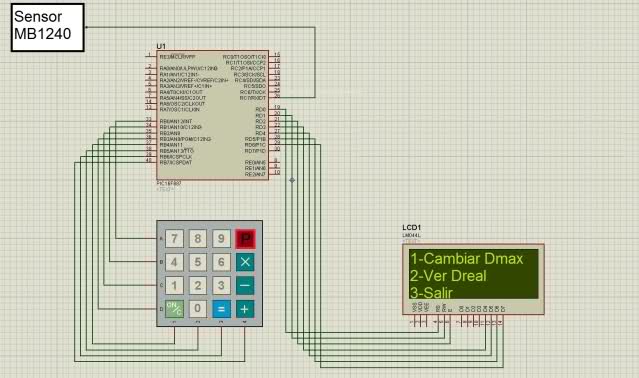Click keypad key 8

pos(198,238)
